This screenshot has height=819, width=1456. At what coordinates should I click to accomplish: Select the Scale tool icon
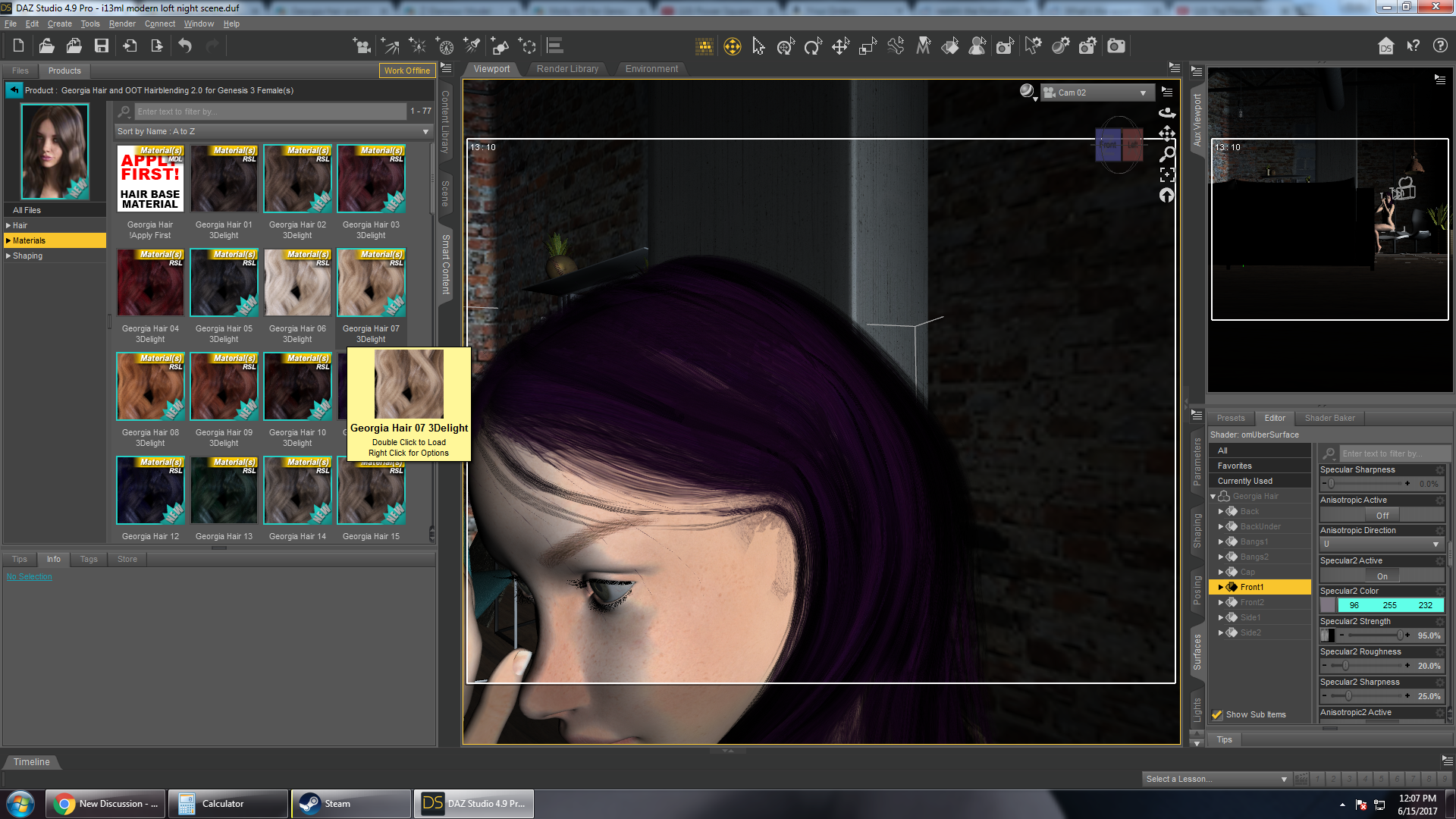click(868, 46)
